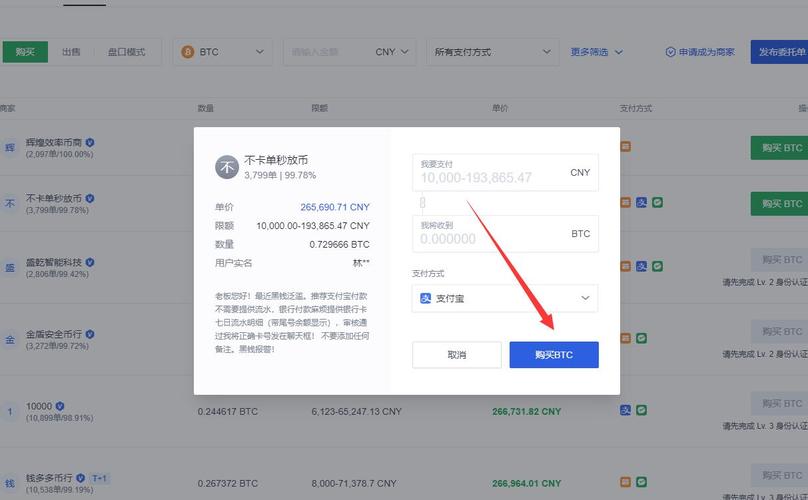Switch to the 出售 tab
The width and height of the screenshot is (808, 500).
pos(71,52)
